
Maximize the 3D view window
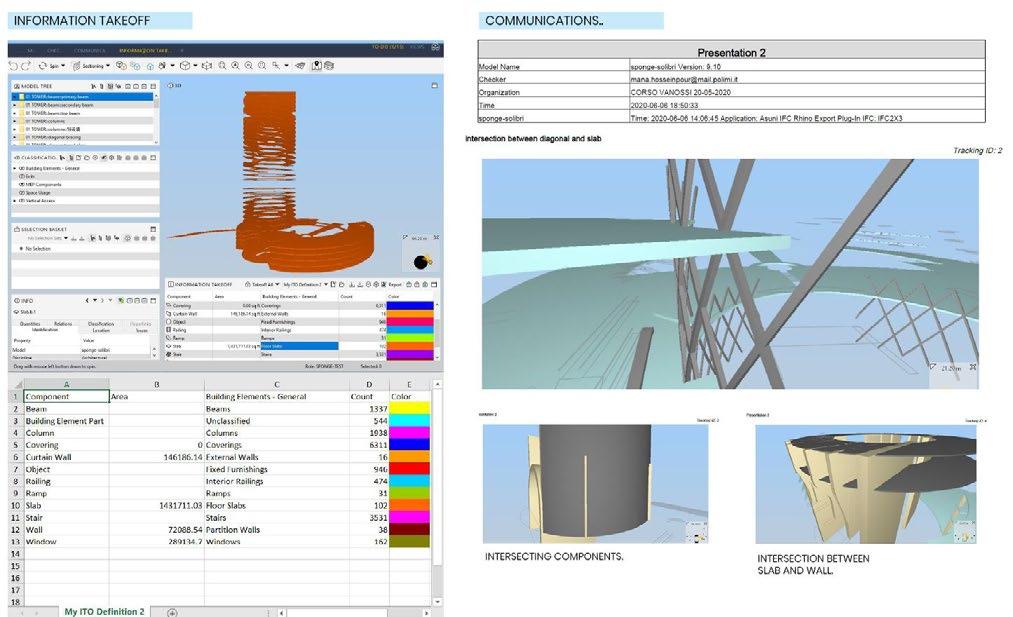tap(435, 85)
